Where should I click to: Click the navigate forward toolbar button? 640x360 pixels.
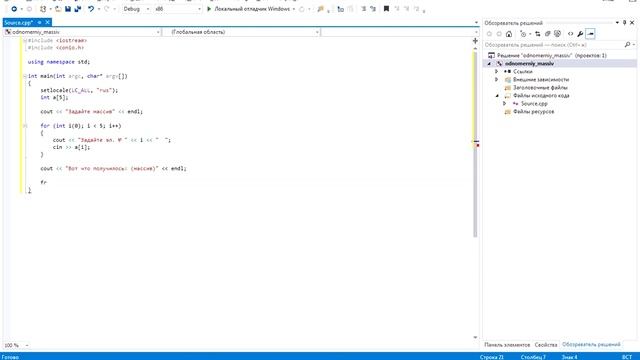[x=29, y=9]
